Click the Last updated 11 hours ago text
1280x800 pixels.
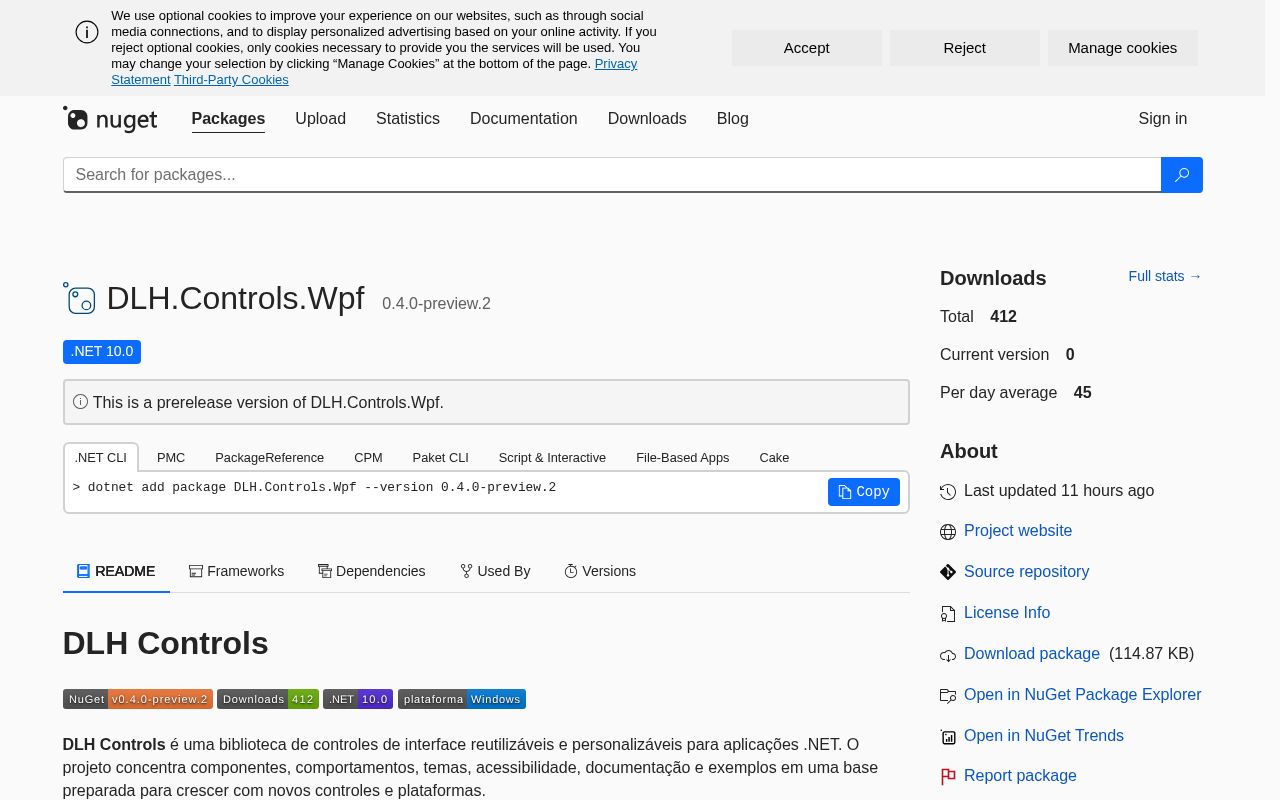point(1059,491)
